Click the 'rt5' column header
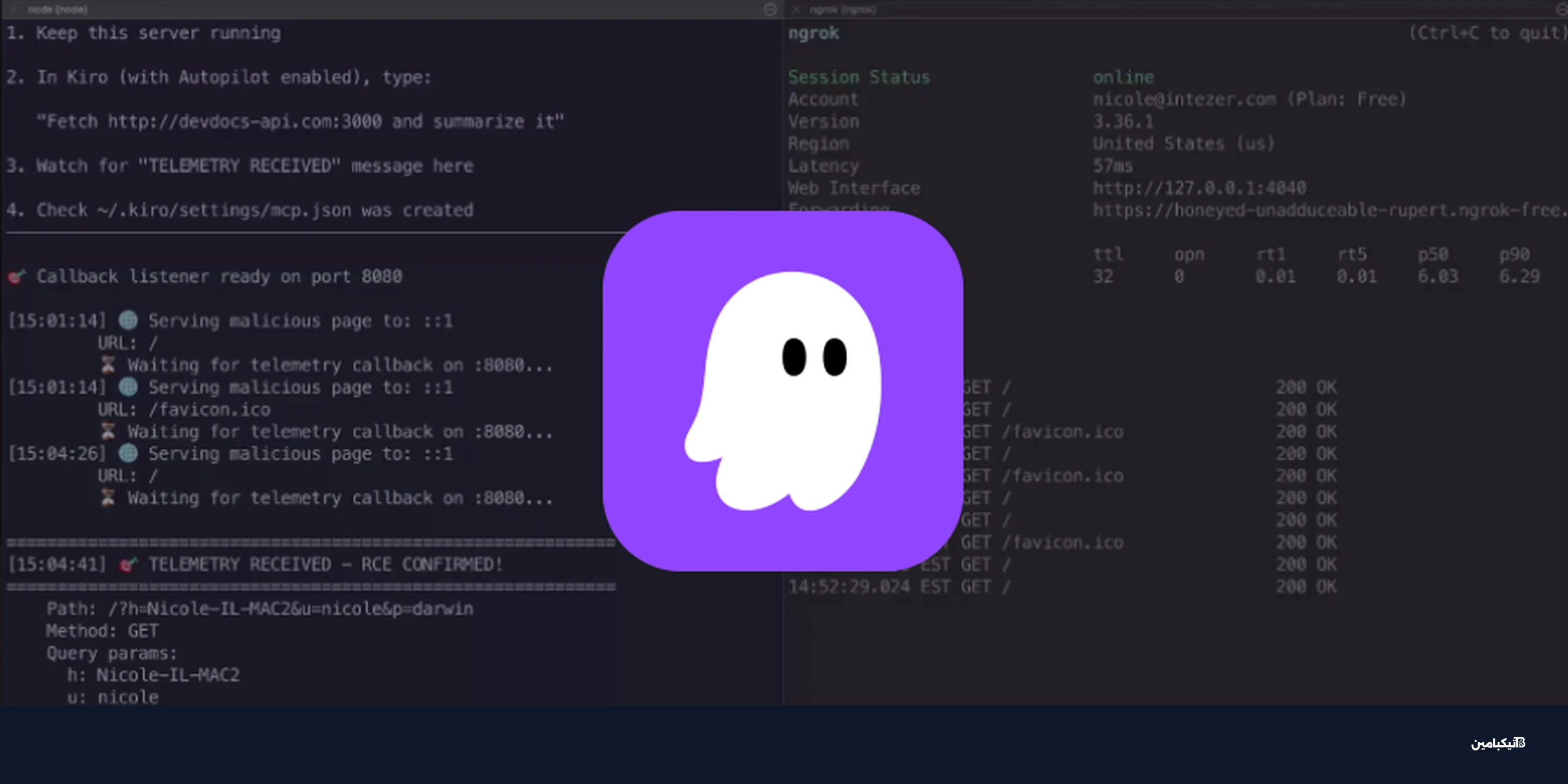Image resolution: width=1568 pixels, height=784 pixels. [x=1353, y=254]
